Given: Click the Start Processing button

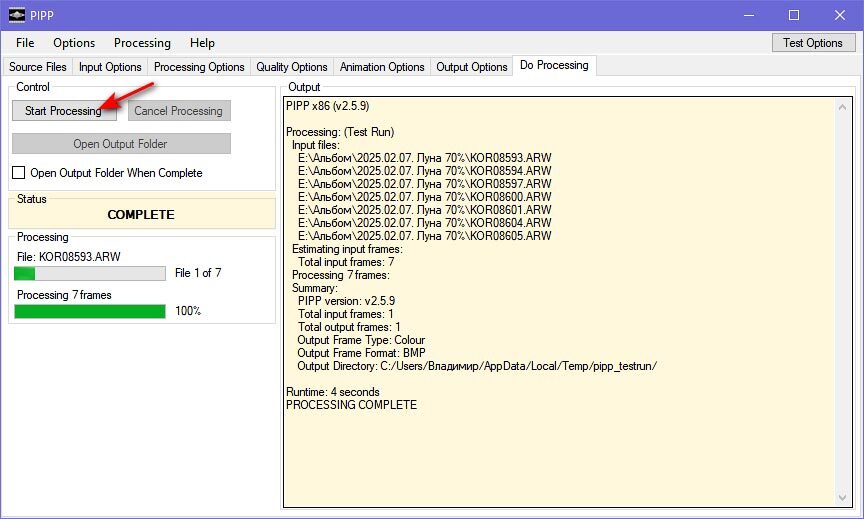Looking at the screenshot, I should (x=64, y=111).
